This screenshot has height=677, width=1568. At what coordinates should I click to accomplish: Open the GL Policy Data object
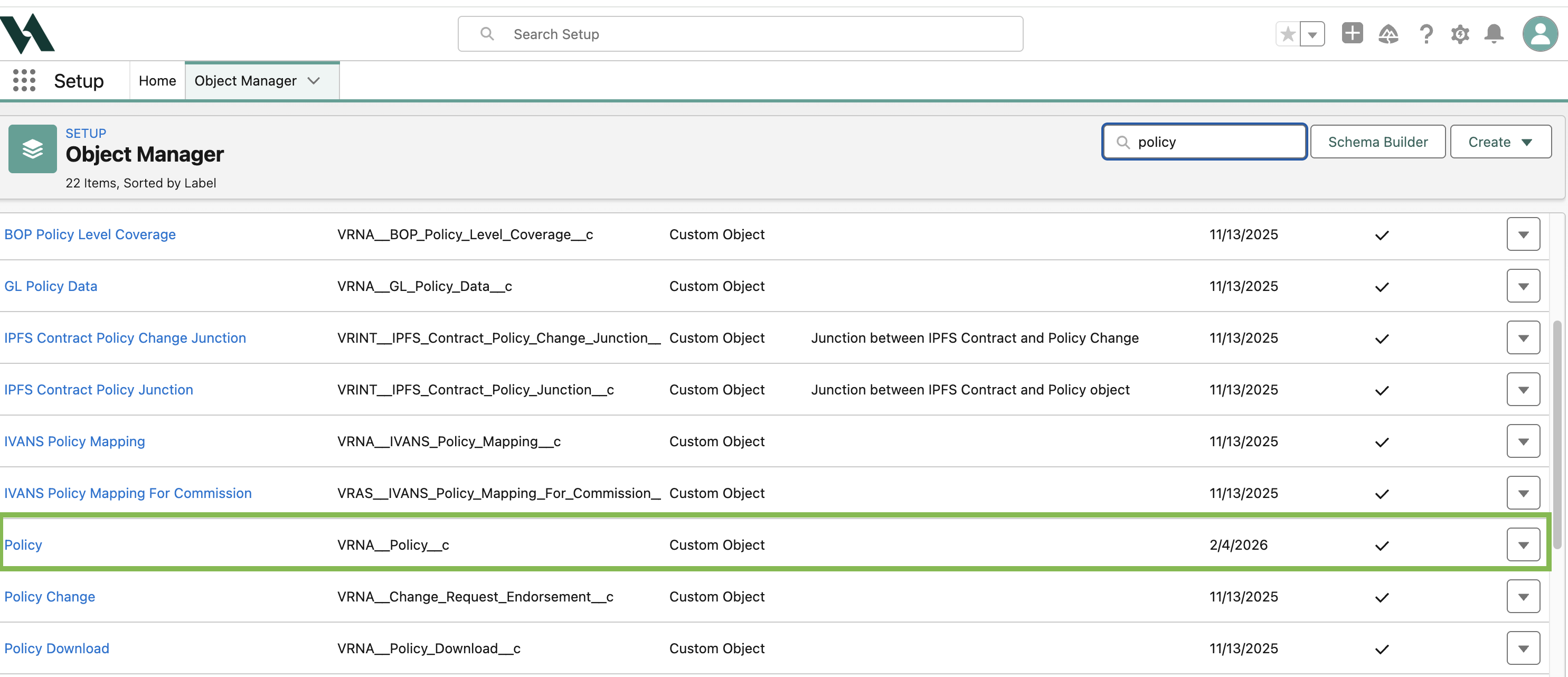[x=51, y=286]
